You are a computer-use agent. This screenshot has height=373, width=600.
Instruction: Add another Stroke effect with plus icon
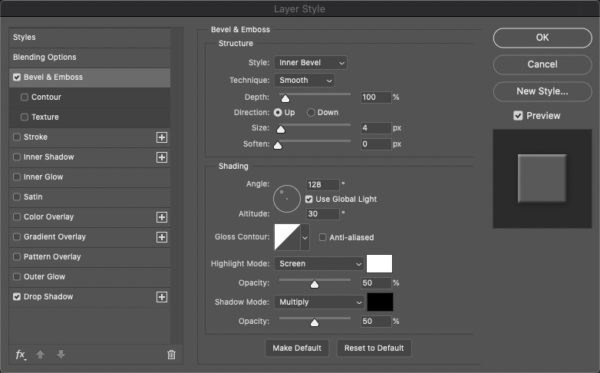click(x=162, y=137)
